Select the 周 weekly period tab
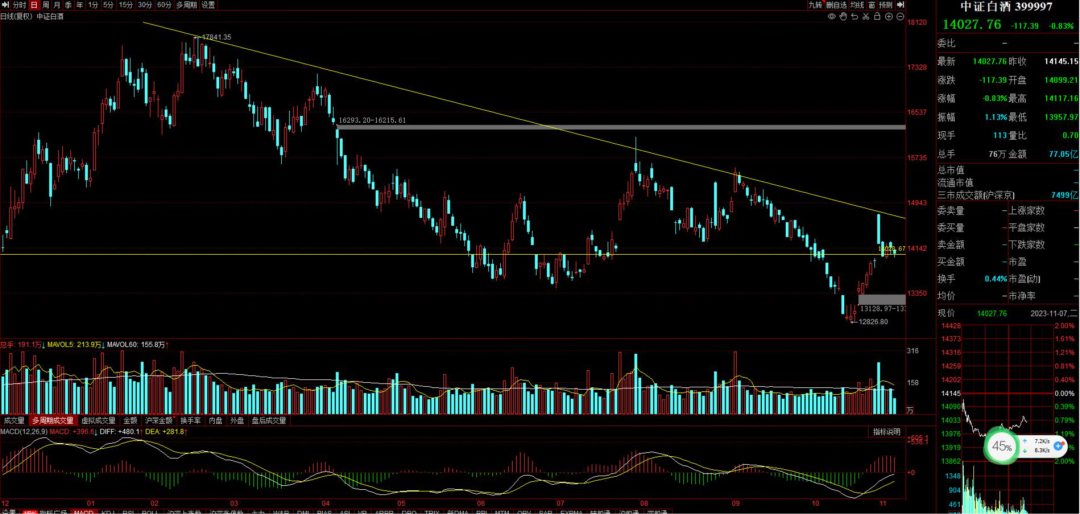Screen dimensions: 1080x514 coord(45,5)
